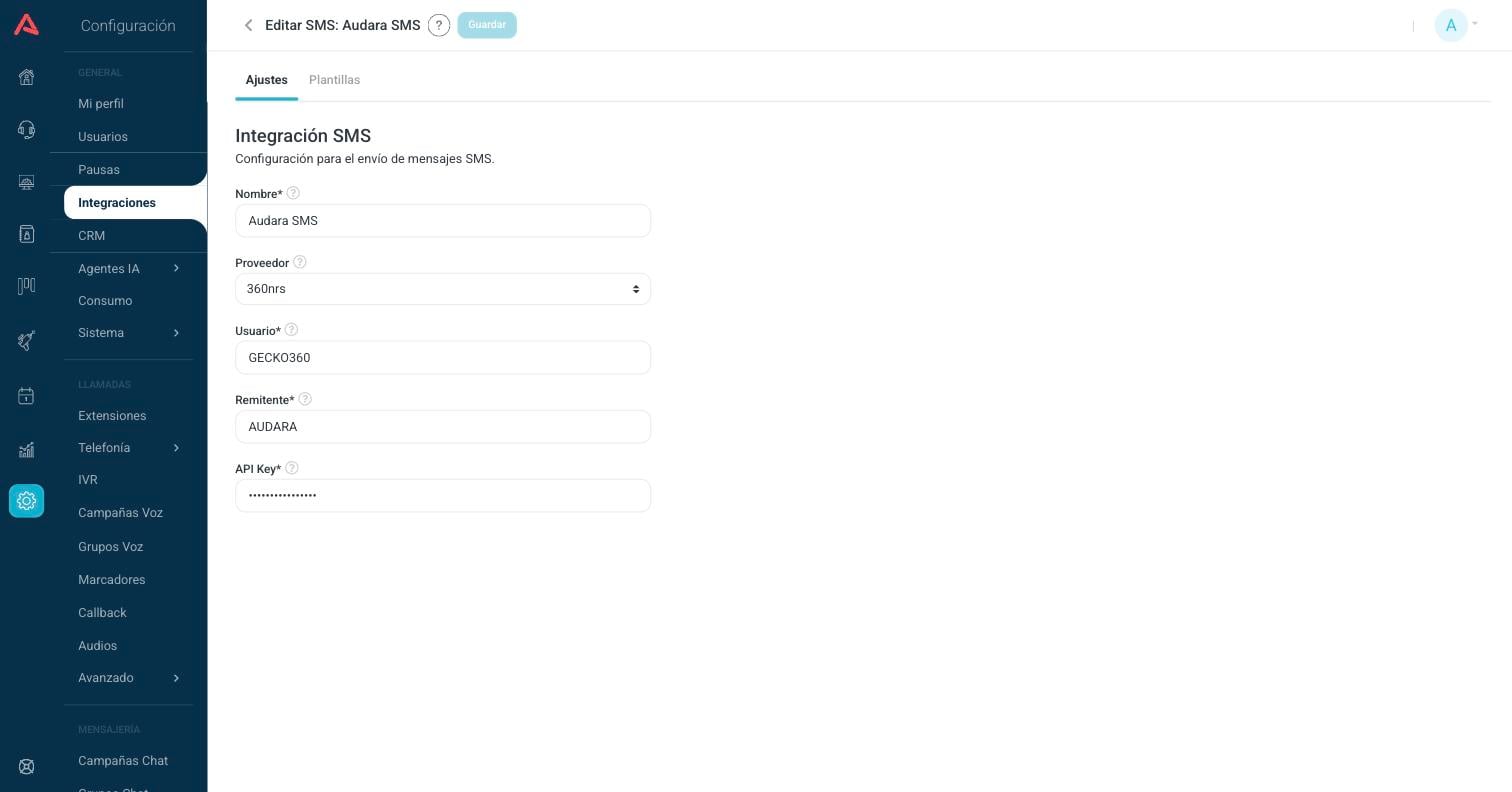This screenshot has width=1512, height=792.
Task: Click the masked API Key field
Action: 443,496
